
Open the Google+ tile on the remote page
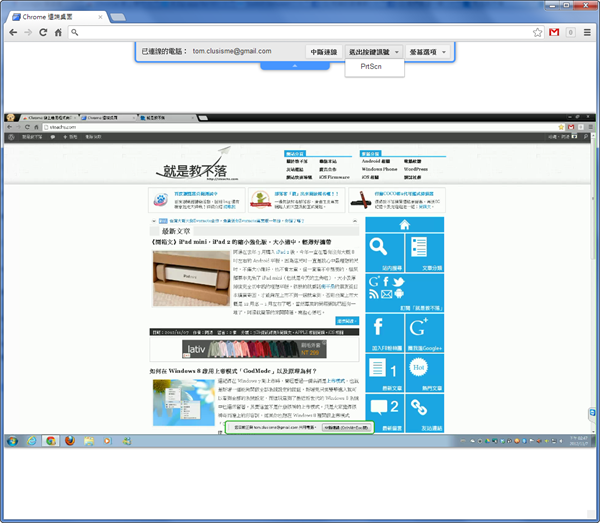pos(418,327)
